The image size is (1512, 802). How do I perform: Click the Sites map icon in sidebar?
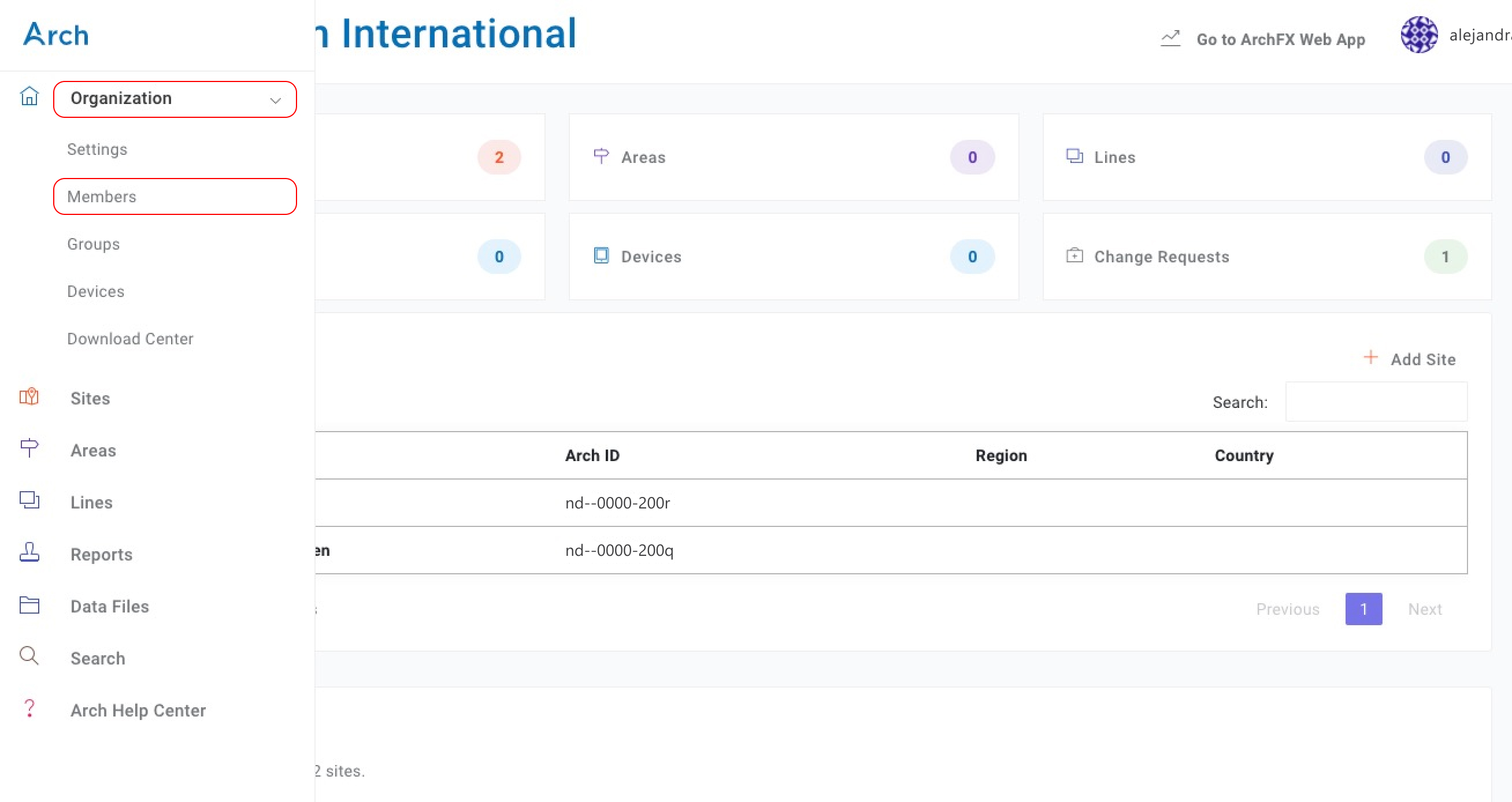[29, 397]
